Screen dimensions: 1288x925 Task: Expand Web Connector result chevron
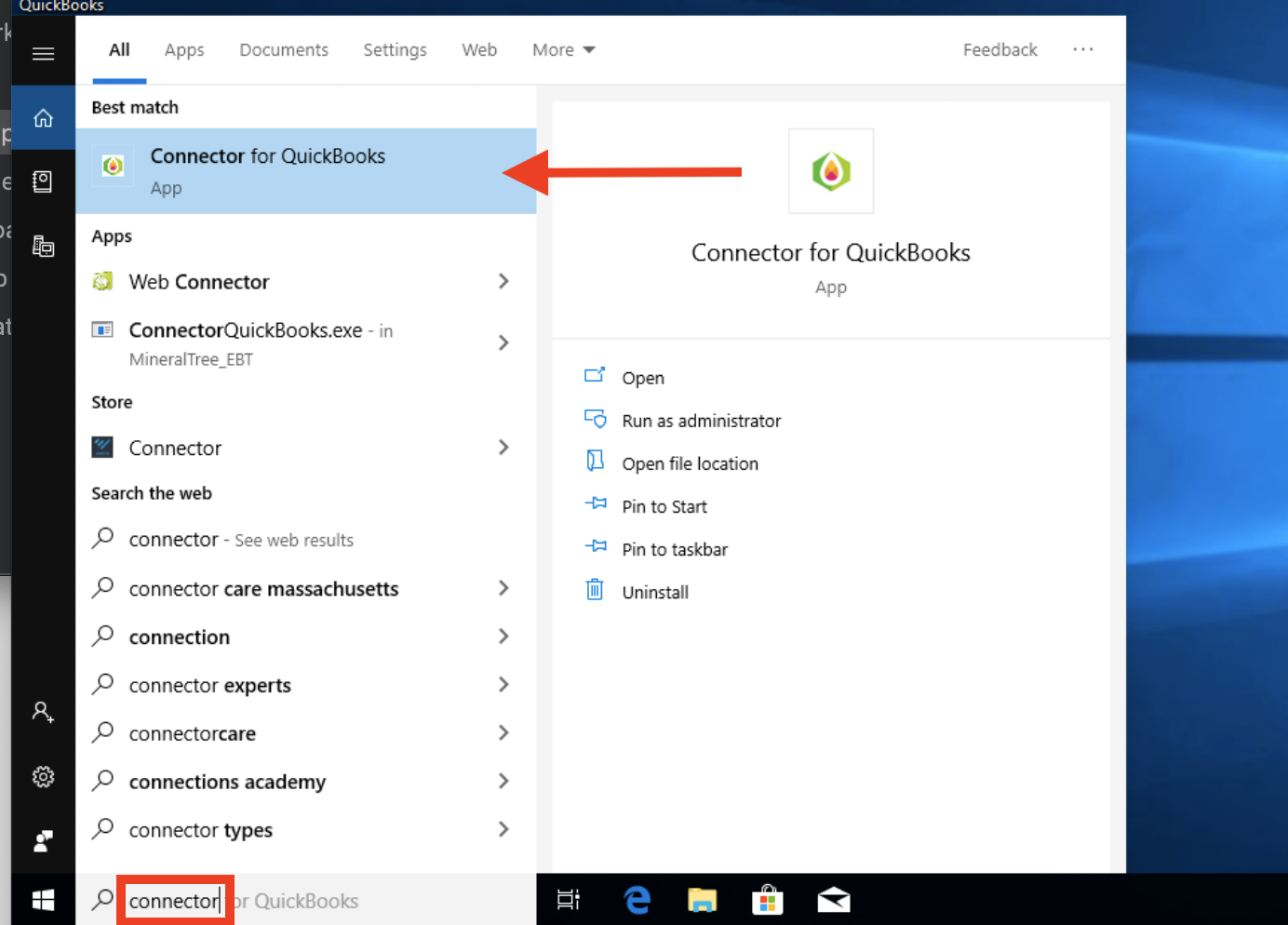(503, 281)
